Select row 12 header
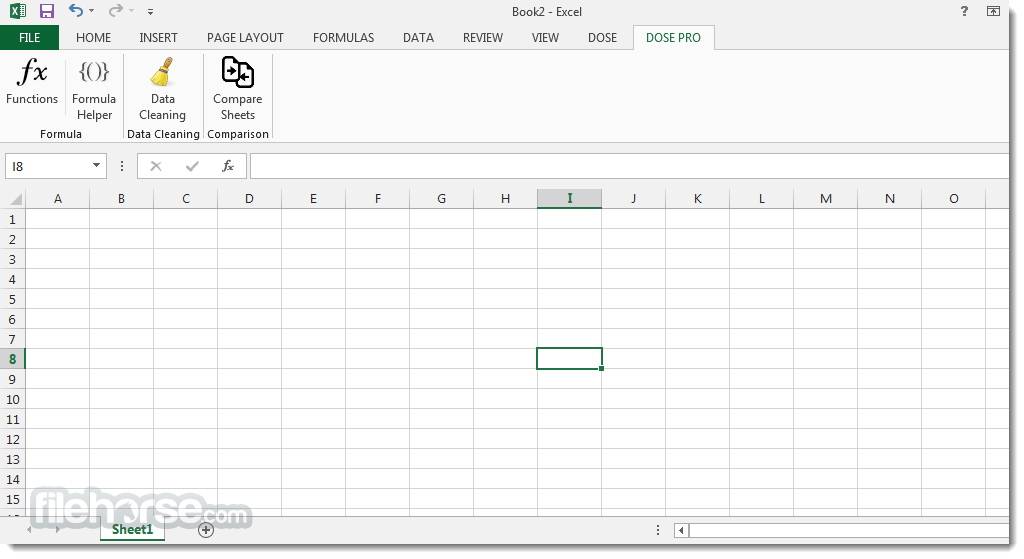The image size is (1024, 559). (x=12, y=439)
